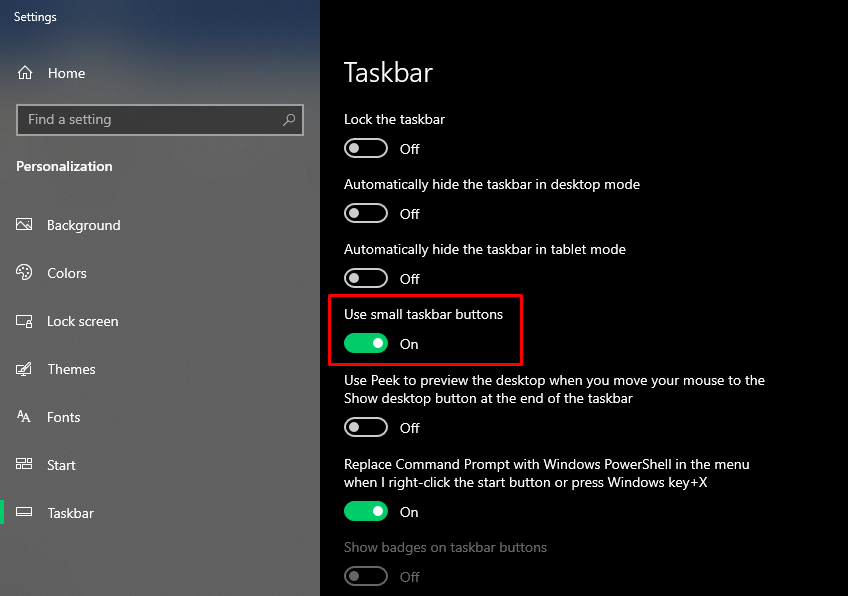Open the Home settings page
This screenshot has width=848, height=596.
point(66,73)
